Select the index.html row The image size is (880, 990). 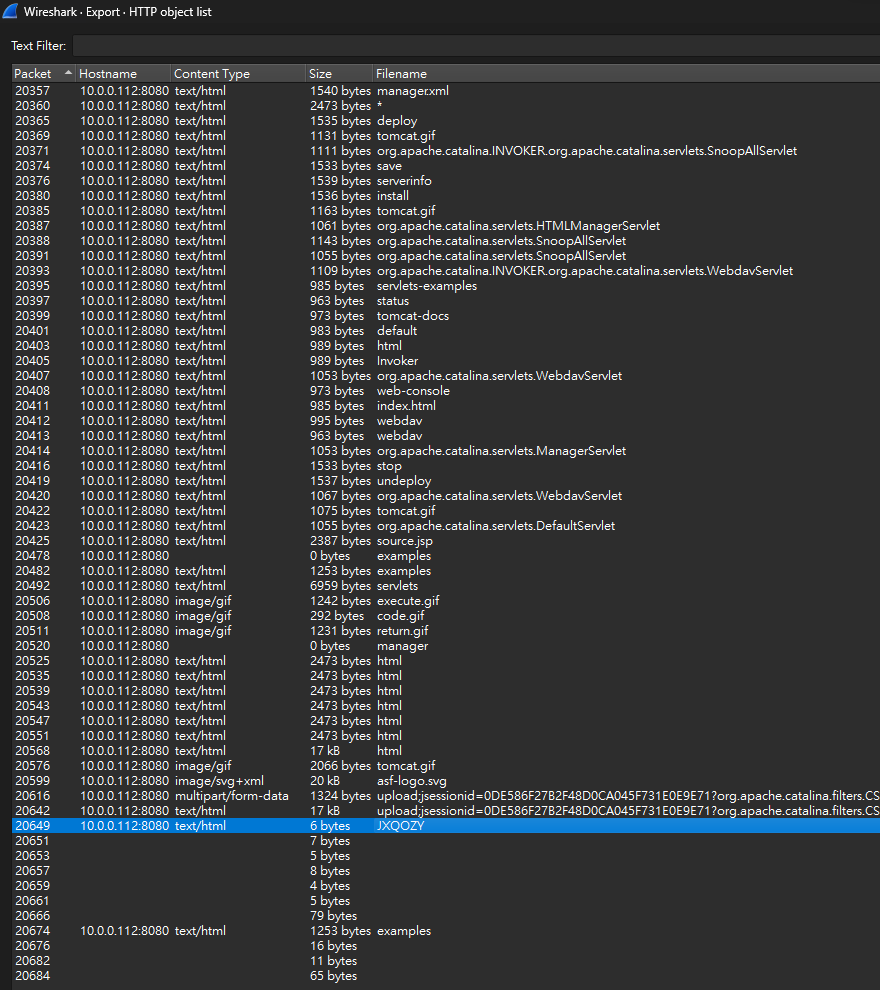tap(446, 406)
